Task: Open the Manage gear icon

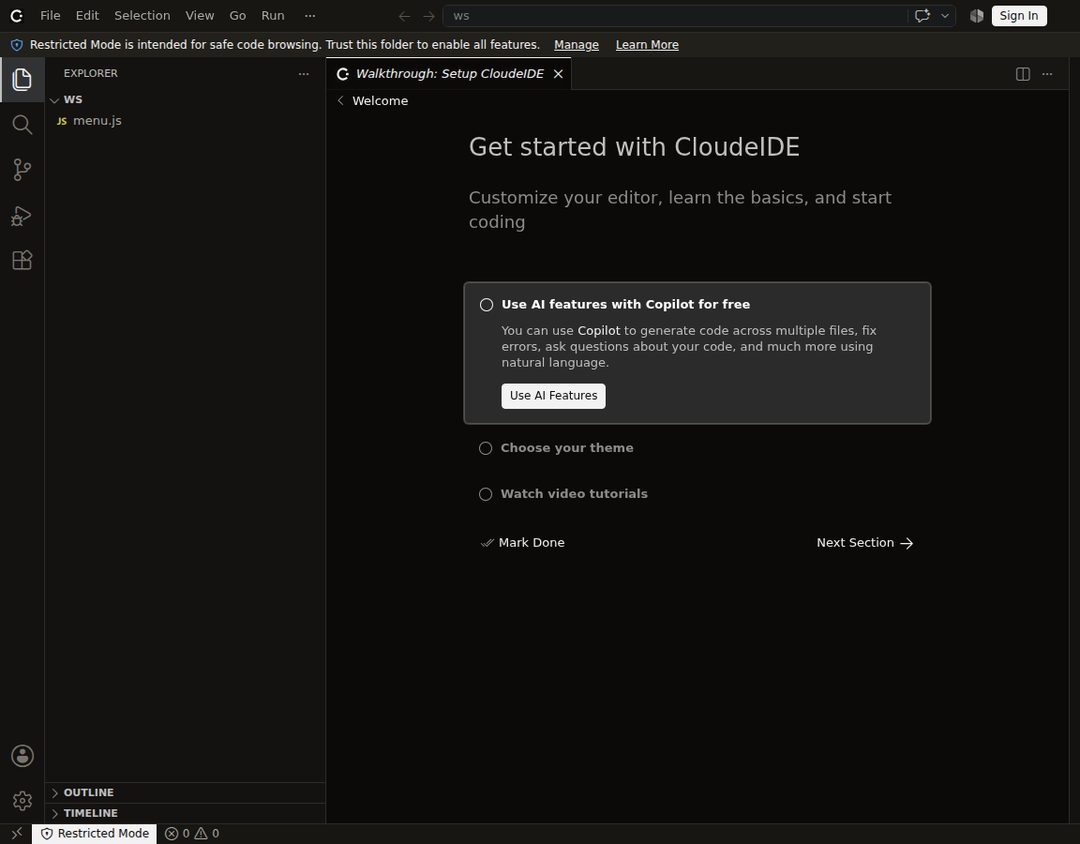Action: point(22,801)
